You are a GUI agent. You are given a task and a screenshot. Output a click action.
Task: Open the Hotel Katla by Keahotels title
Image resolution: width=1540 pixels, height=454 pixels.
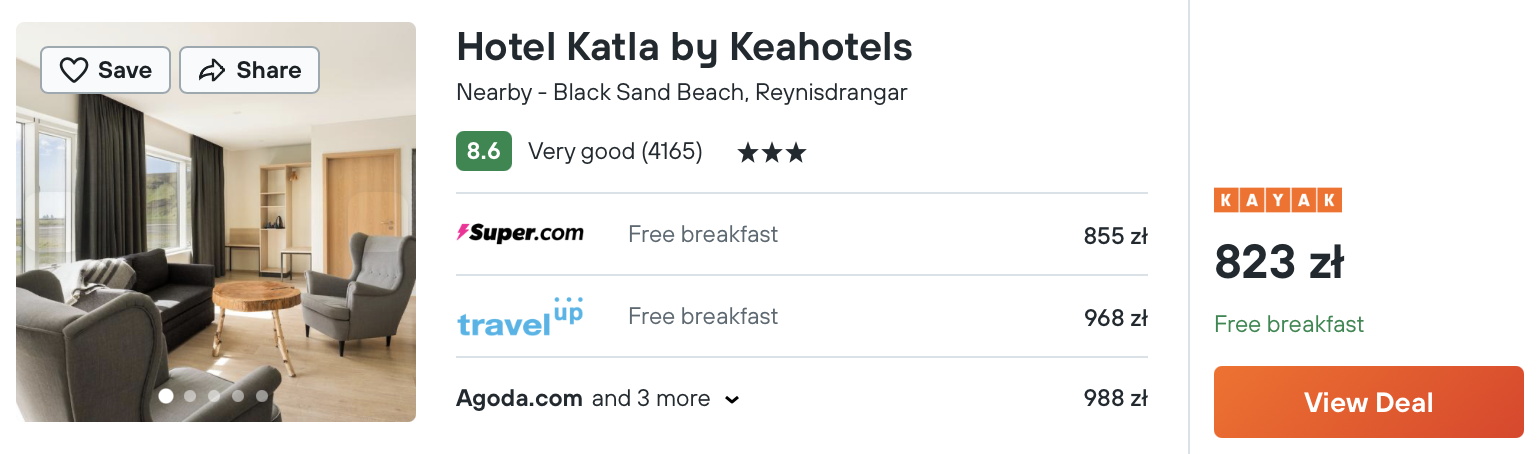tap(684, 46)
